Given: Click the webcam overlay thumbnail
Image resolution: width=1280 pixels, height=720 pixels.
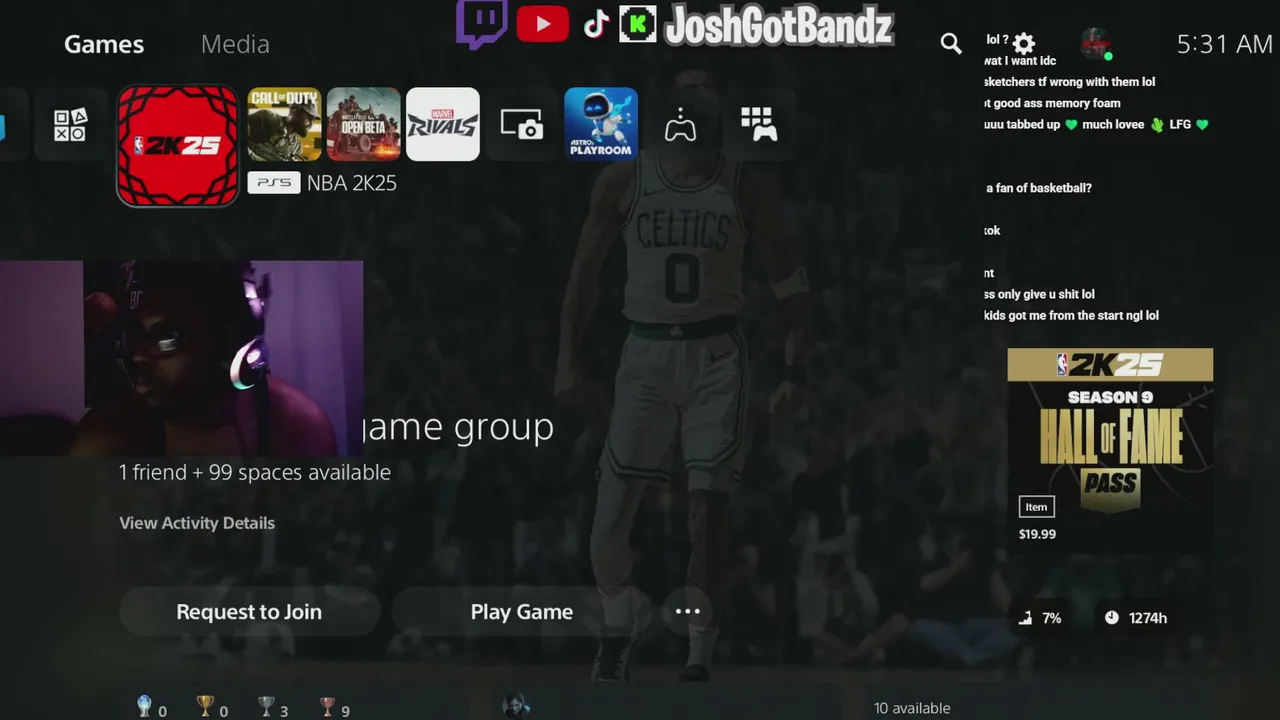Looking at the screenshot, I should coord(181,358).
